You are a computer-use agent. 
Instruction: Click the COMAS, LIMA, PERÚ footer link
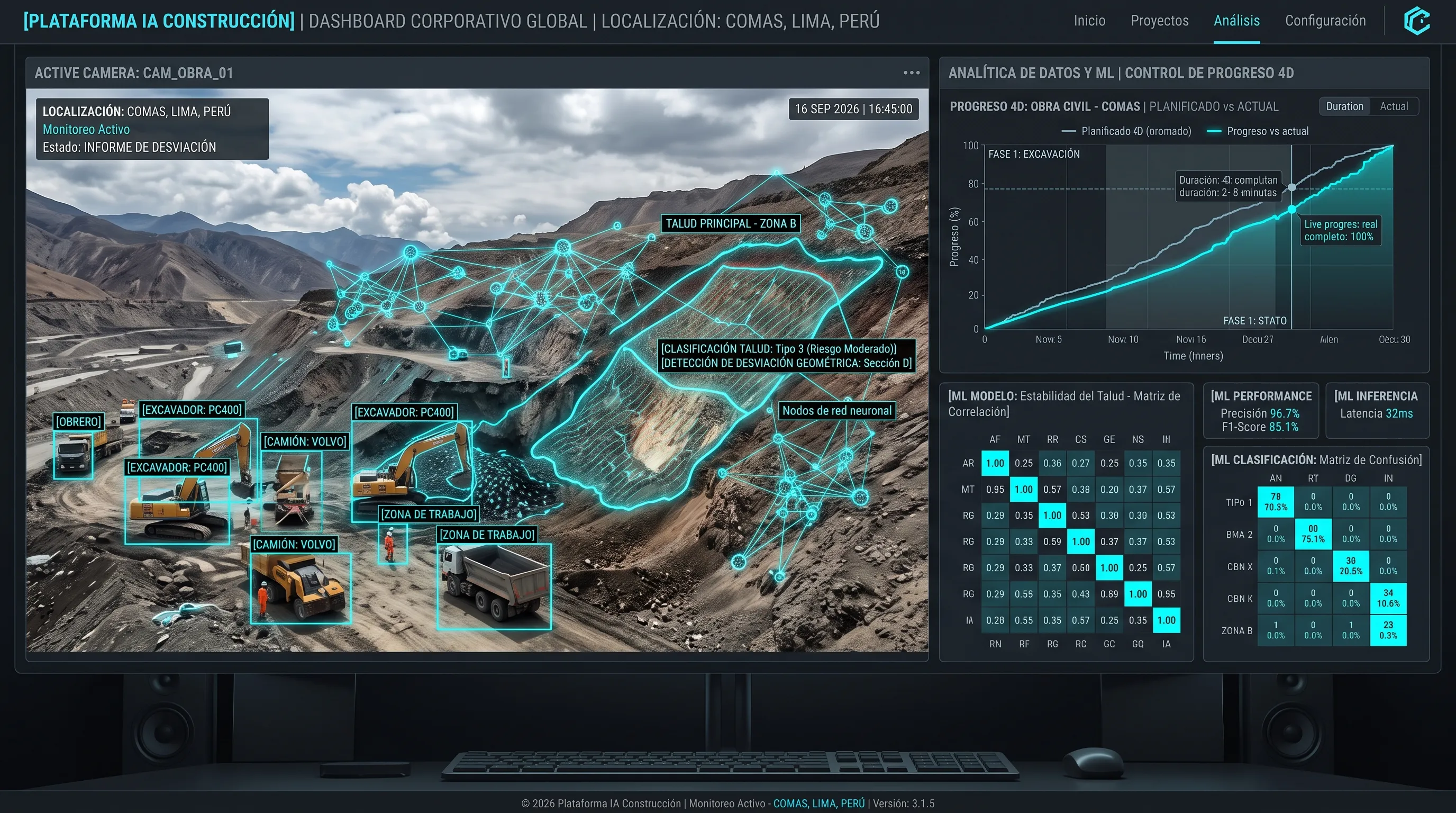818,803
